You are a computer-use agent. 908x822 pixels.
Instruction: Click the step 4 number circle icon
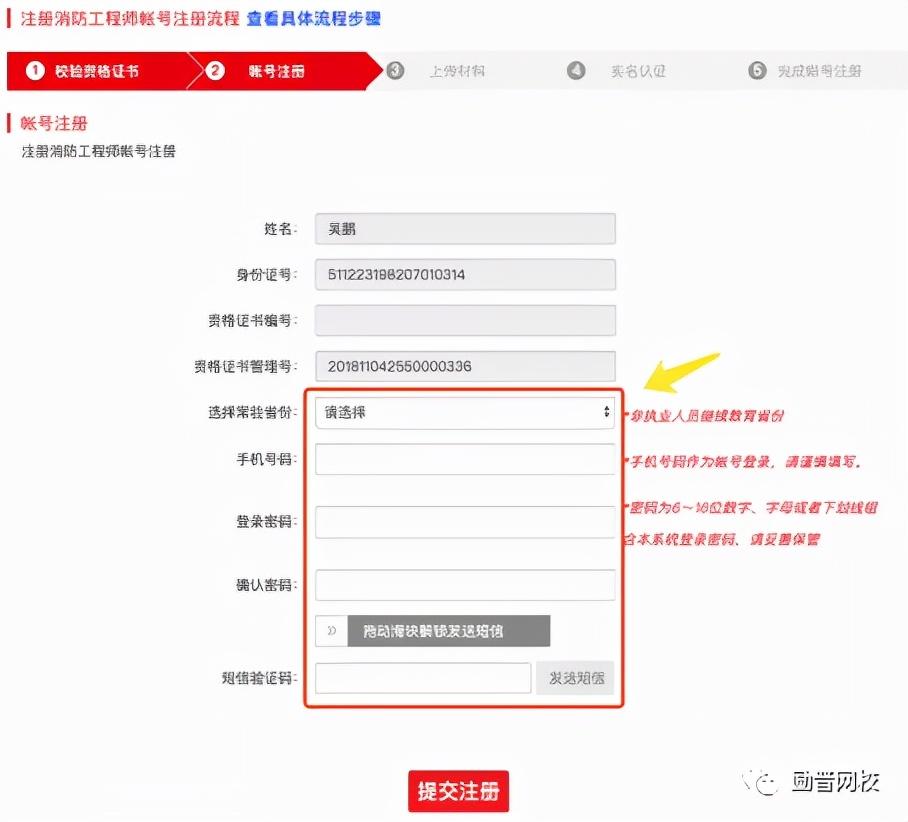(x=576, y=71)
